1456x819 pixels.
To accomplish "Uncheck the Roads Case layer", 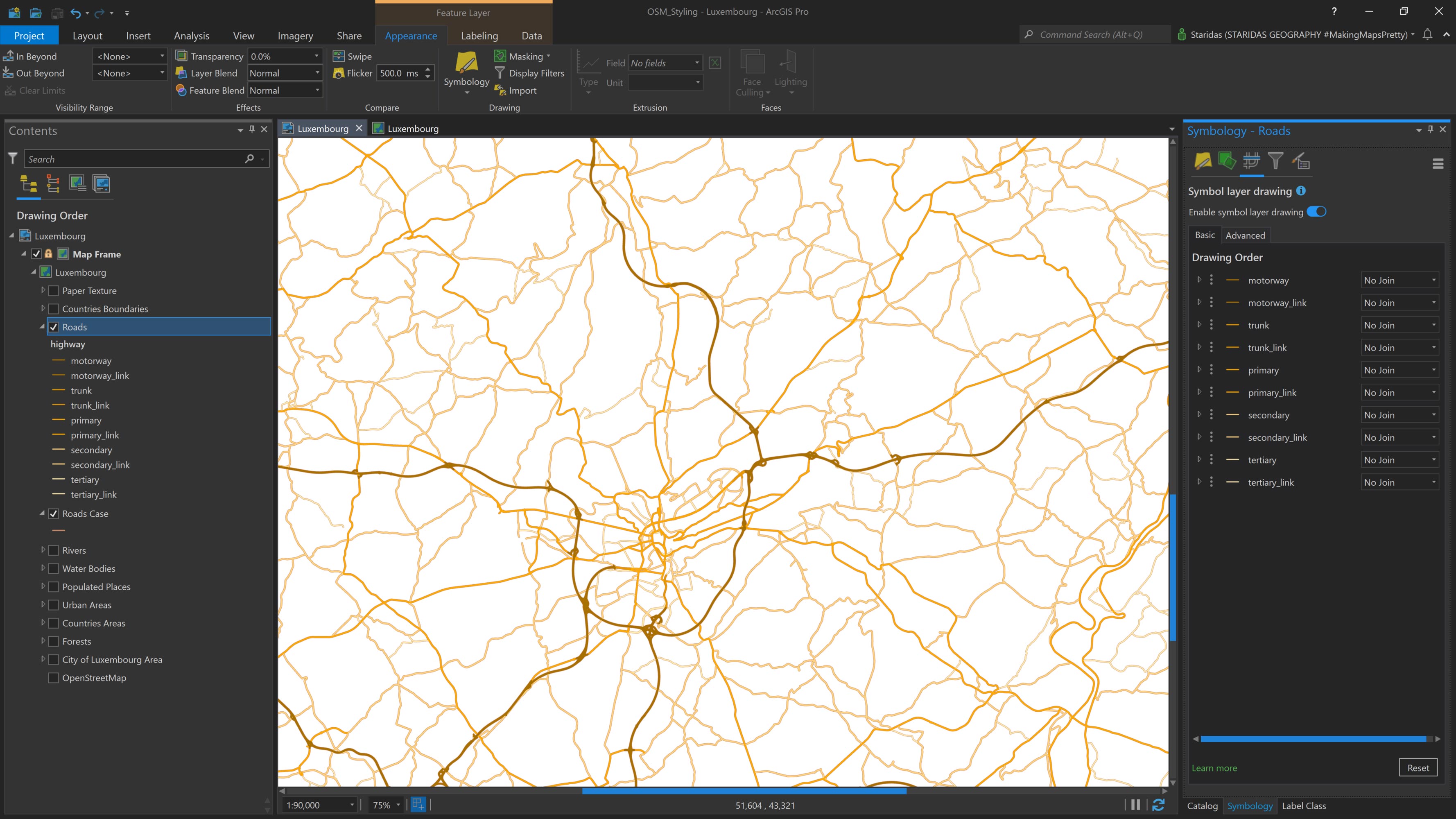I will [54, 514].
